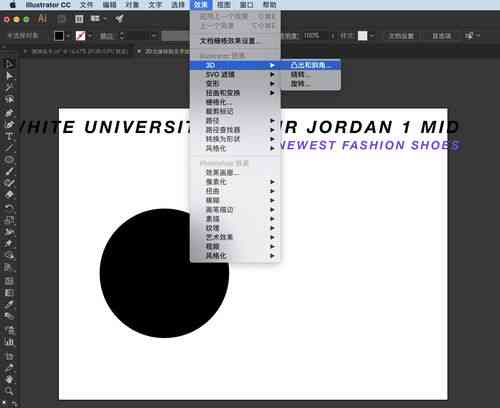Select the Artboard tool
The image size is (500, 408).
9,356
